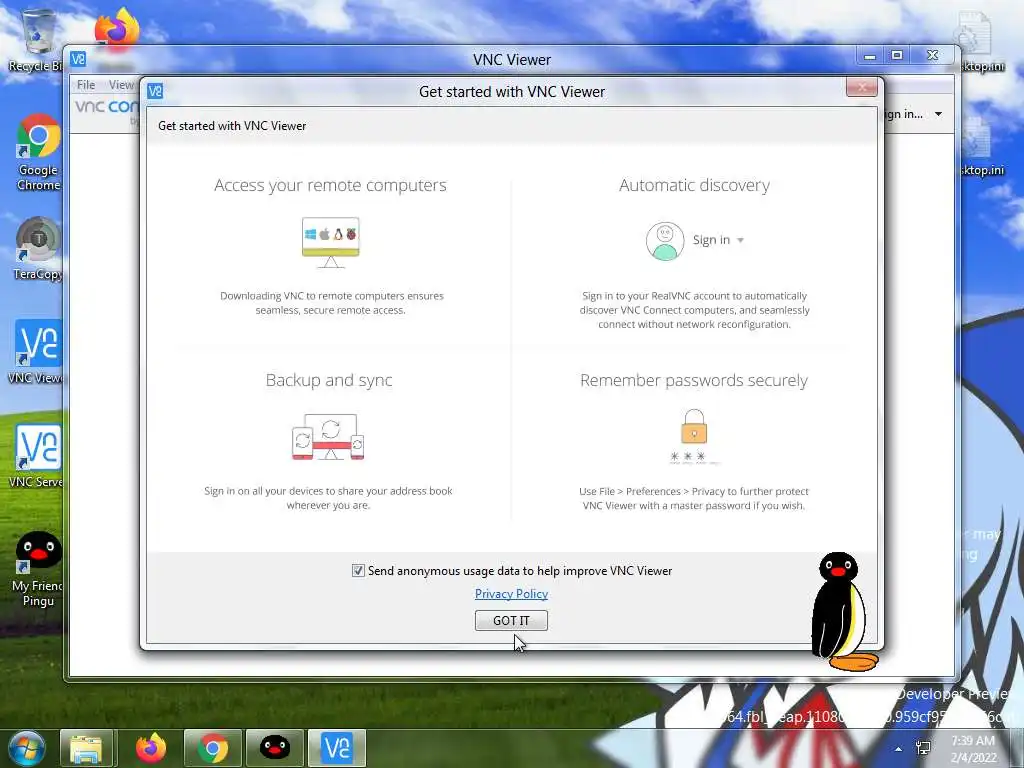Open the File menu in VNC Viewer

[86, 85]
